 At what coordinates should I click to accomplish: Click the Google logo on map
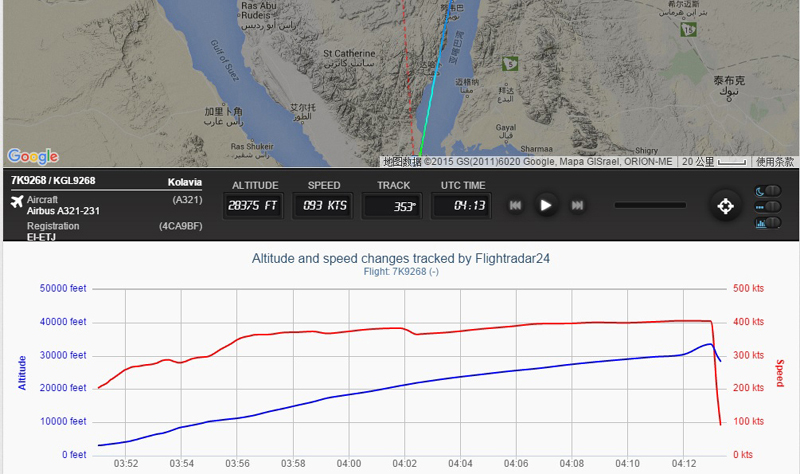pyautogui.click(x=33, y=156)
